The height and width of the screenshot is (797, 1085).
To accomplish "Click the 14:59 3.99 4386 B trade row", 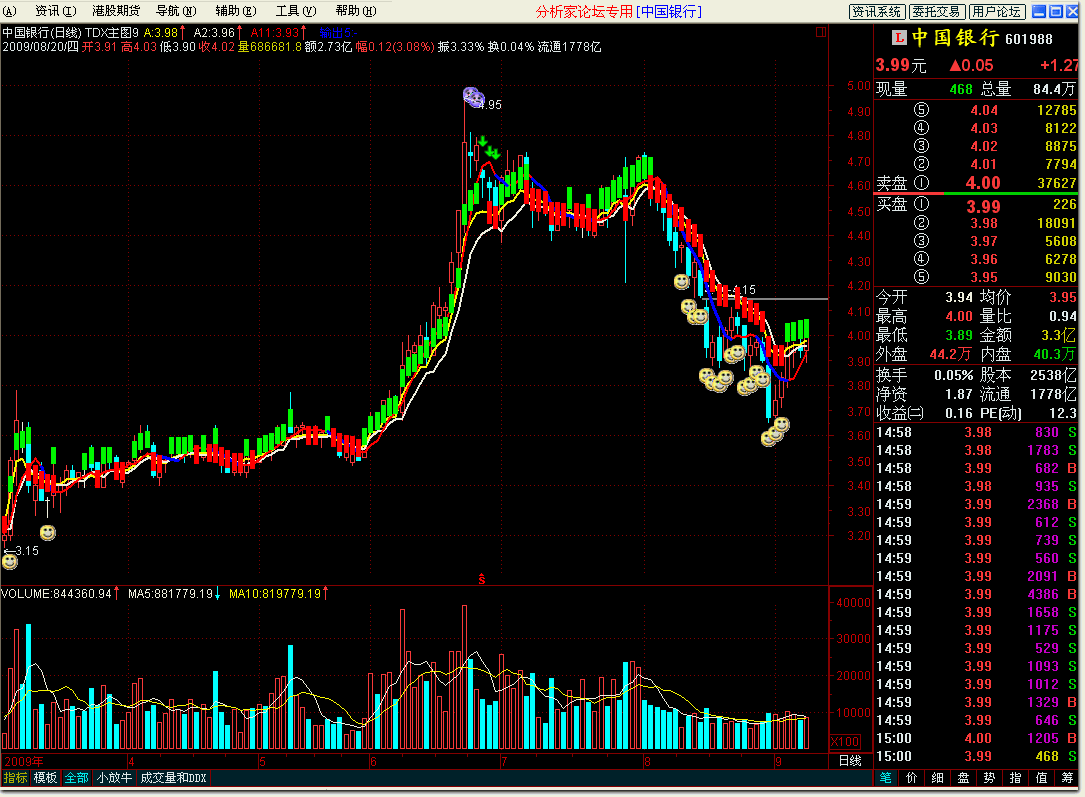I will coord(976,594).
